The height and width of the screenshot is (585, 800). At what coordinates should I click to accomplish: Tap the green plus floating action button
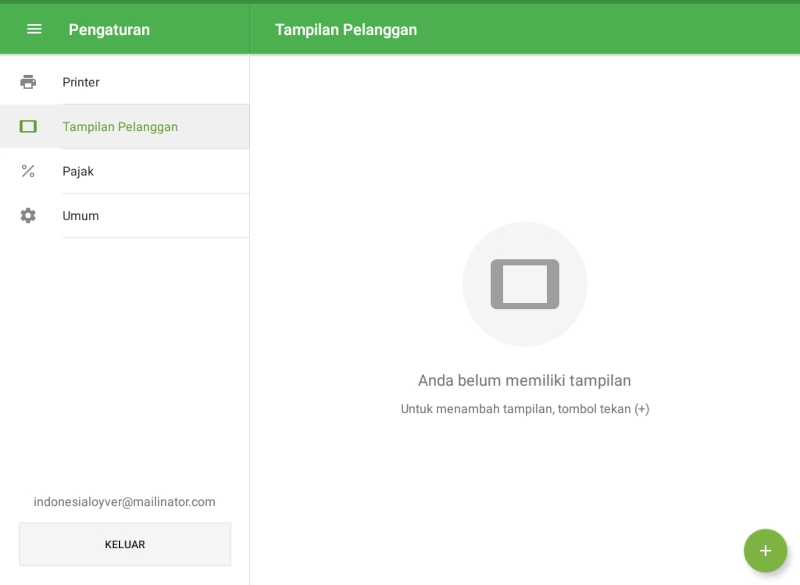[765, 550]
